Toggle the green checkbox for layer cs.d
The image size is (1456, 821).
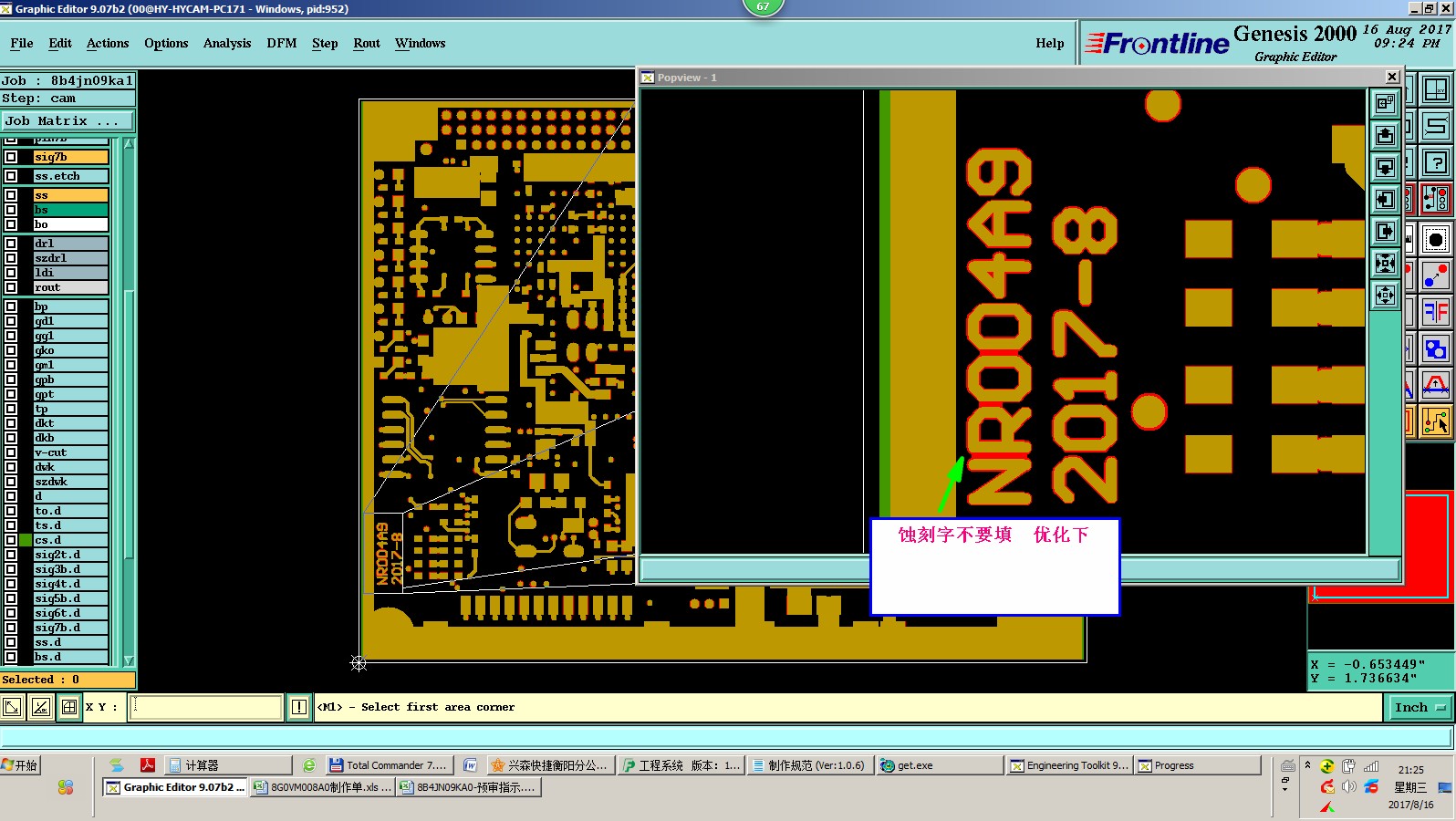coord(26,540)
